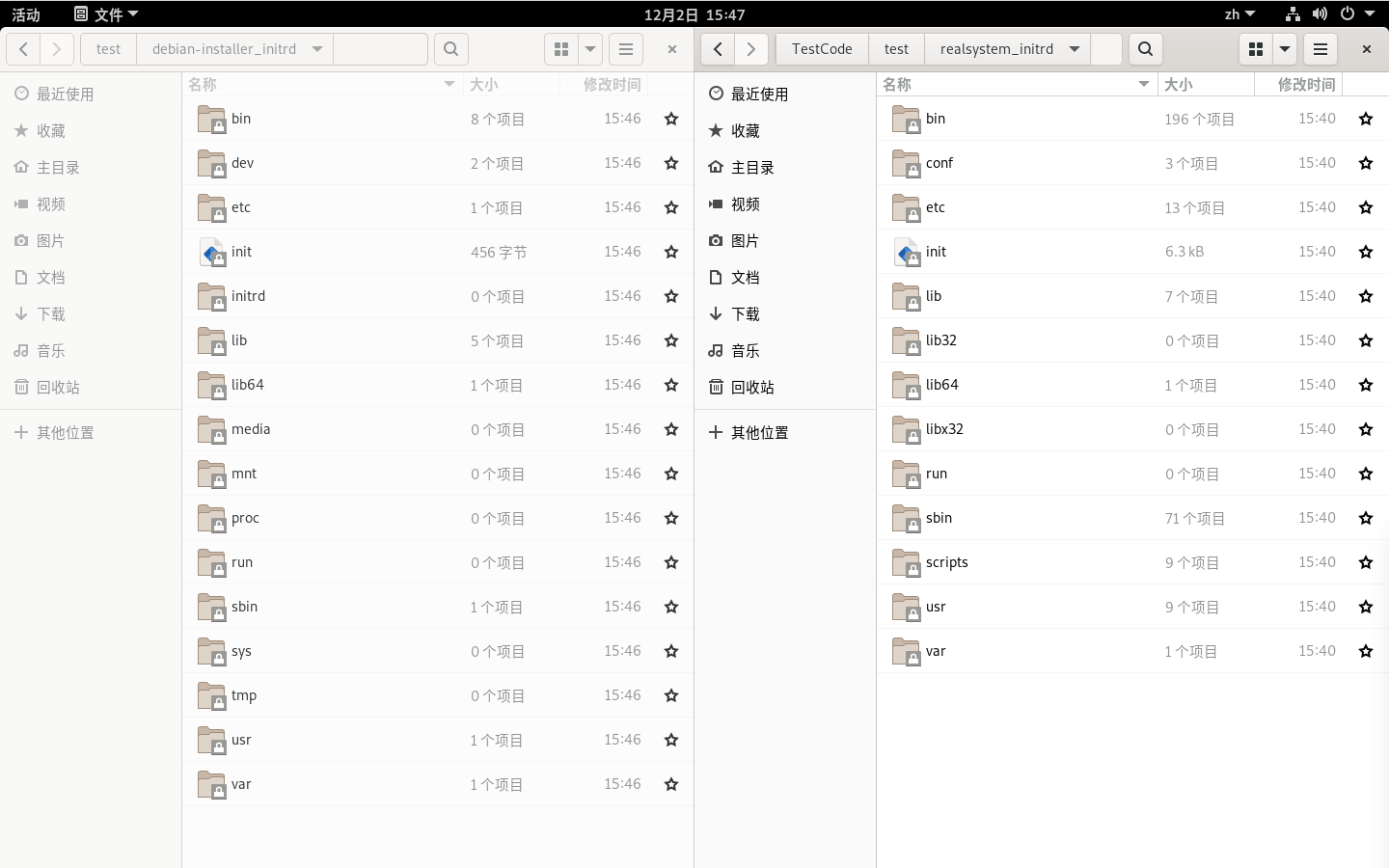Star the dev folder in left window

click(x=671, y=163)
